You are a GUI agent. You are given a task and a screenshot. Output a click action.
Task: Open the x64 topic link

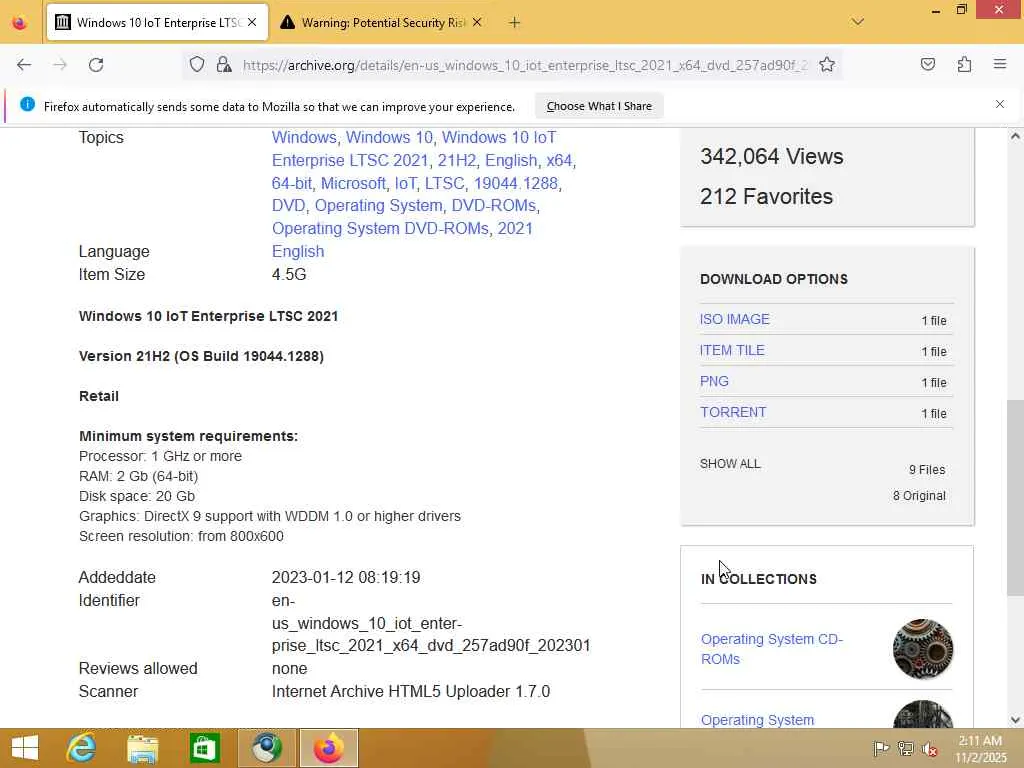[x=559, y=161]
